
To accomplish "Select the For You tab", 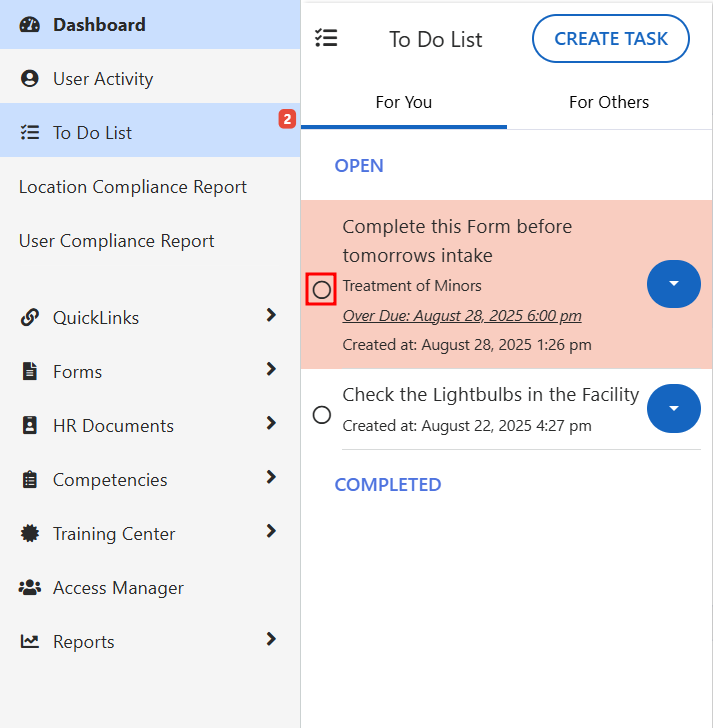I will coord(403,102).
